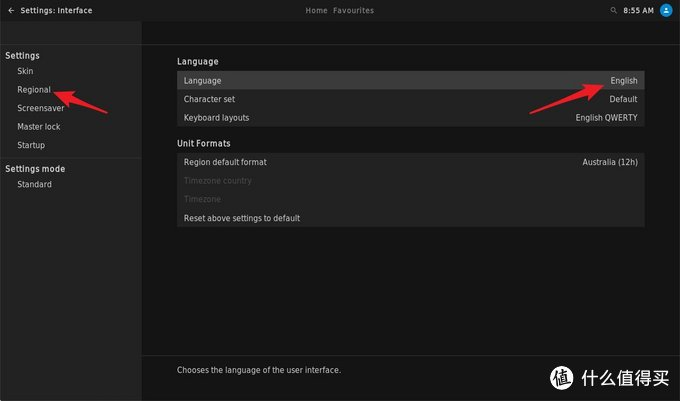Viewport: 680px width, 401px height.
Task: Click the back arrow beside Settings: Interface
Action: [x=10, y=10]
